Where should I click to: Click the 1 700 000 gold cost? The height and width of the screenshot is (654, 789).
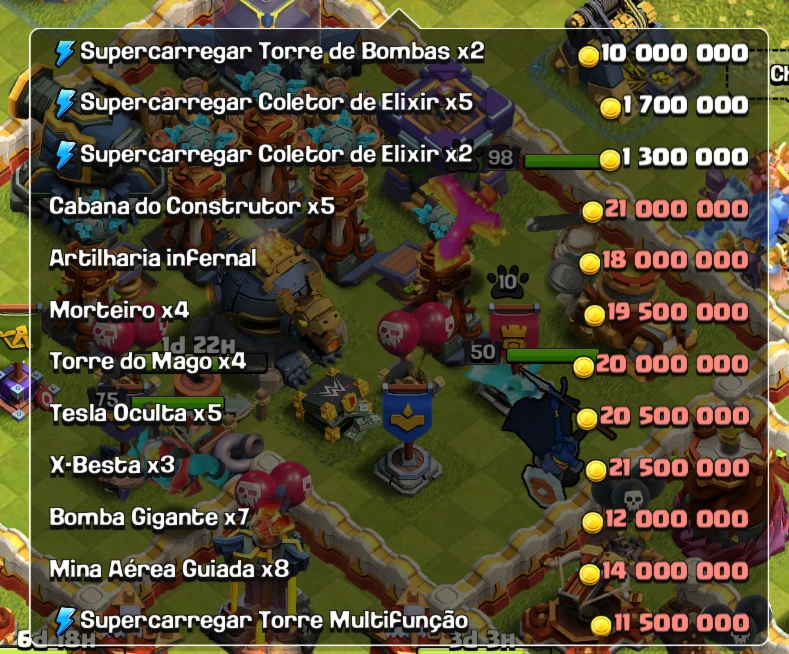685,106
